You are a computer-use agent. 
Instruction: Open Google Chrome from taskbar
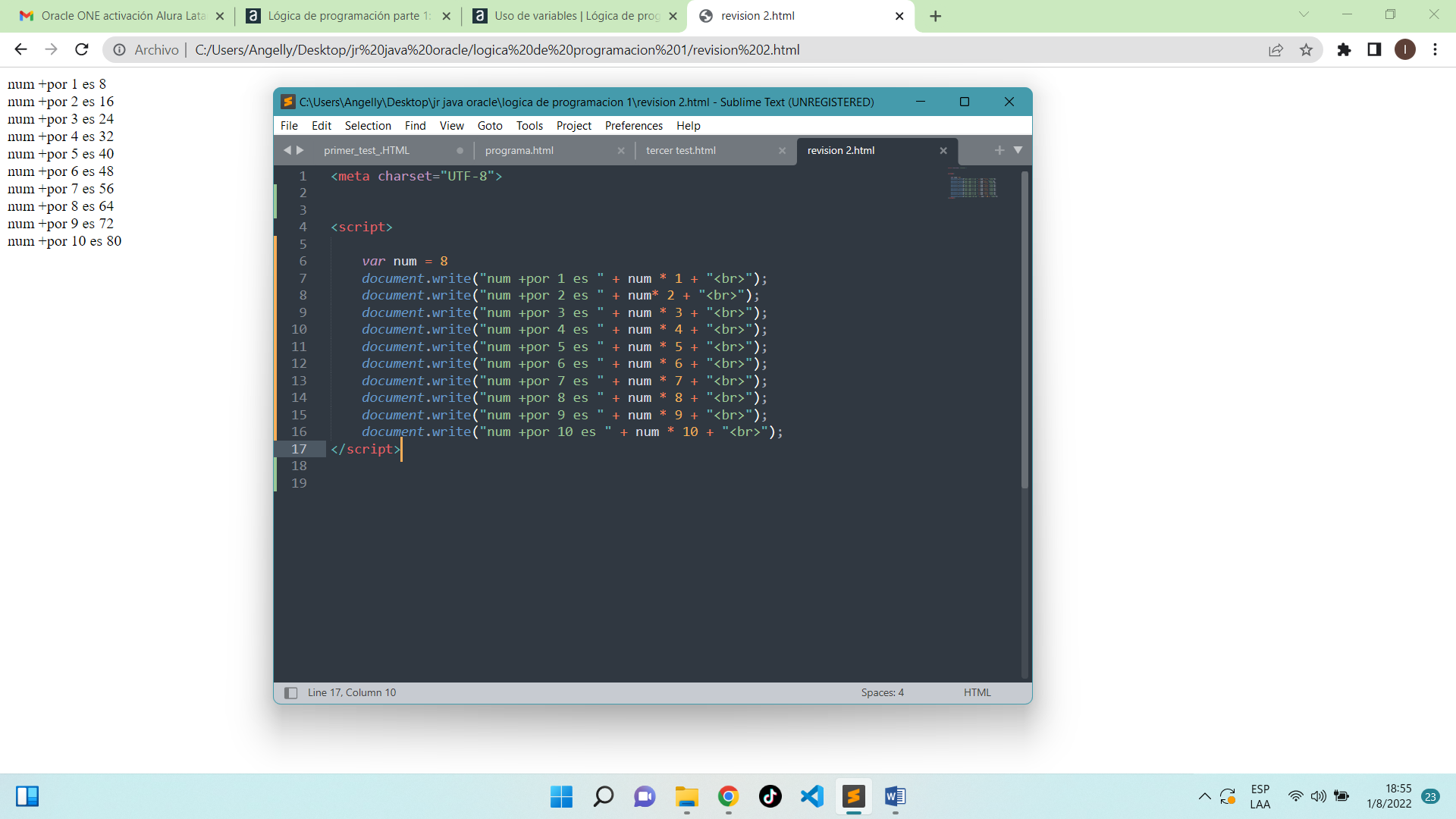pos(728,796)
